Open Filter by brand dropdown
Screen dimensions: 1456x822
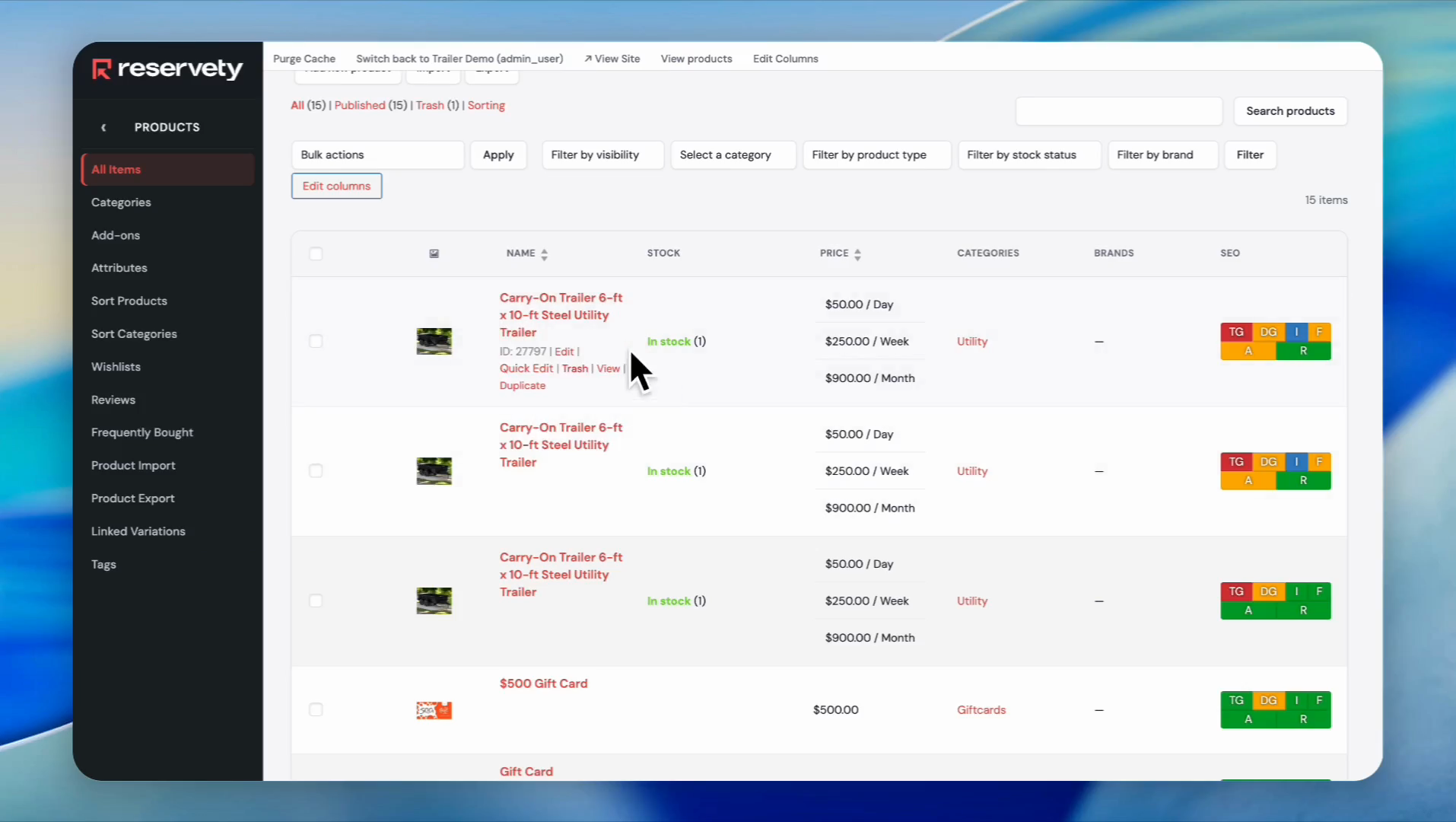[x=1162, y=155]
